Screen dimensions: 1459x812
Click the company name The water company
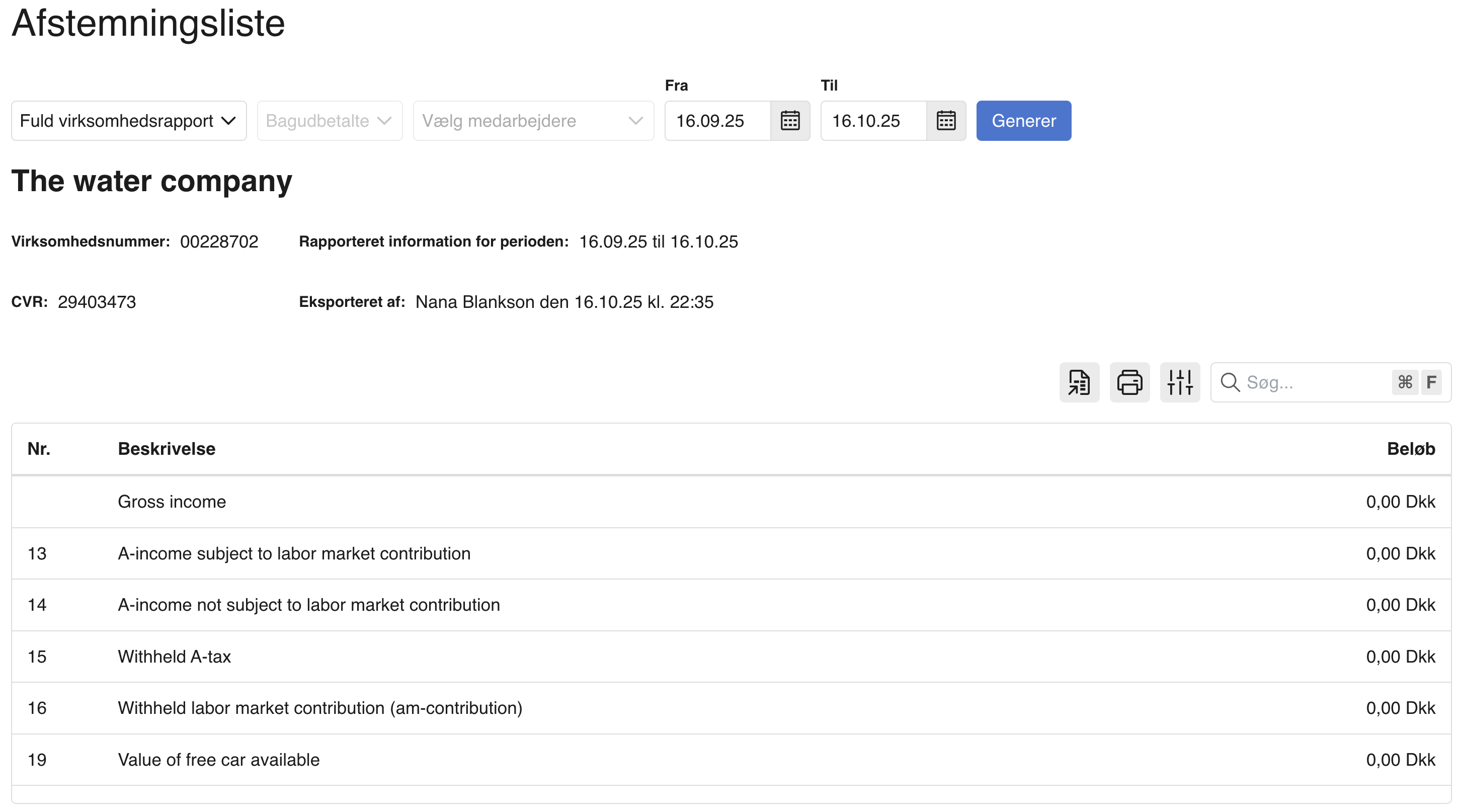pyautogui.click(x=151, y=181)
